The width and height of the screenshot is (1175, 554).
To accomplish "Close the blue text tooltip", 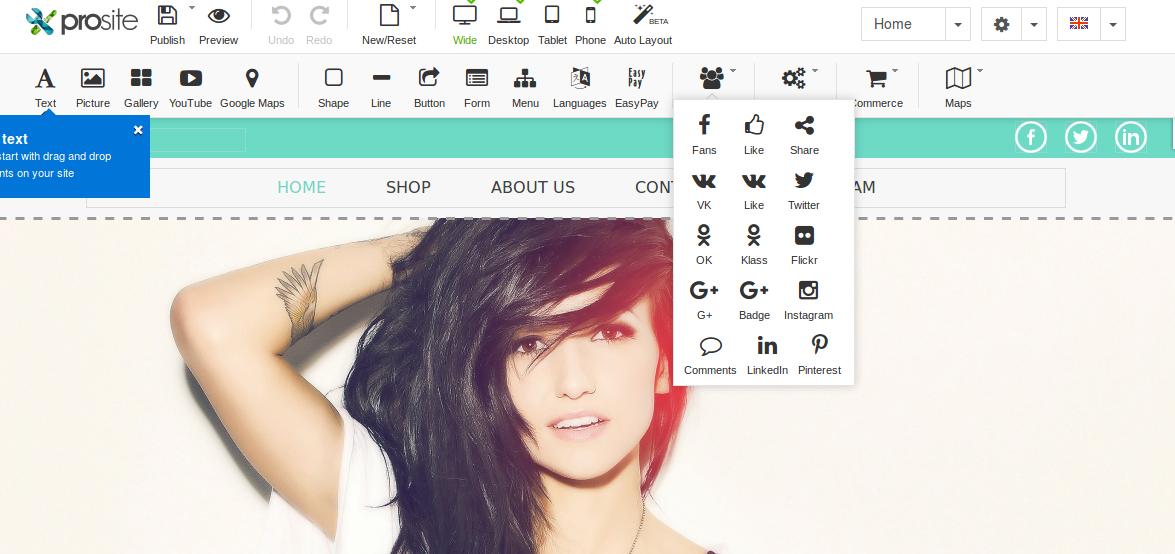I will 138,130.
